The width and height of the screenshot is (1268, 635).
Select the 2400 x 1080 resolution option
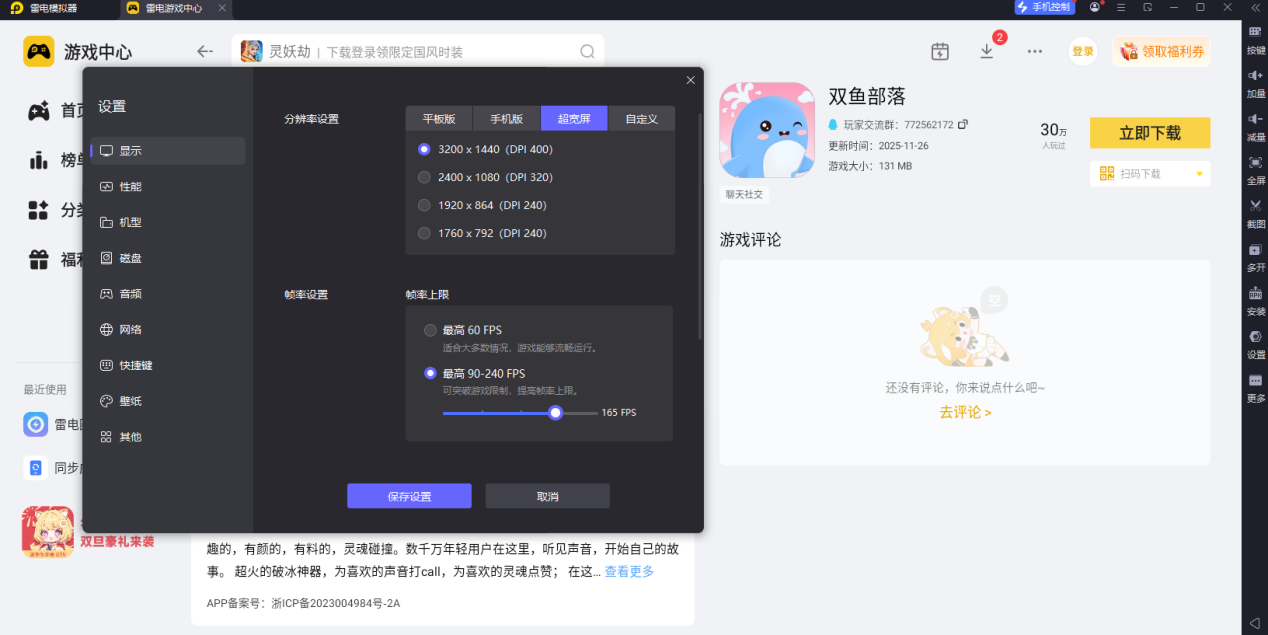point(485,177)
